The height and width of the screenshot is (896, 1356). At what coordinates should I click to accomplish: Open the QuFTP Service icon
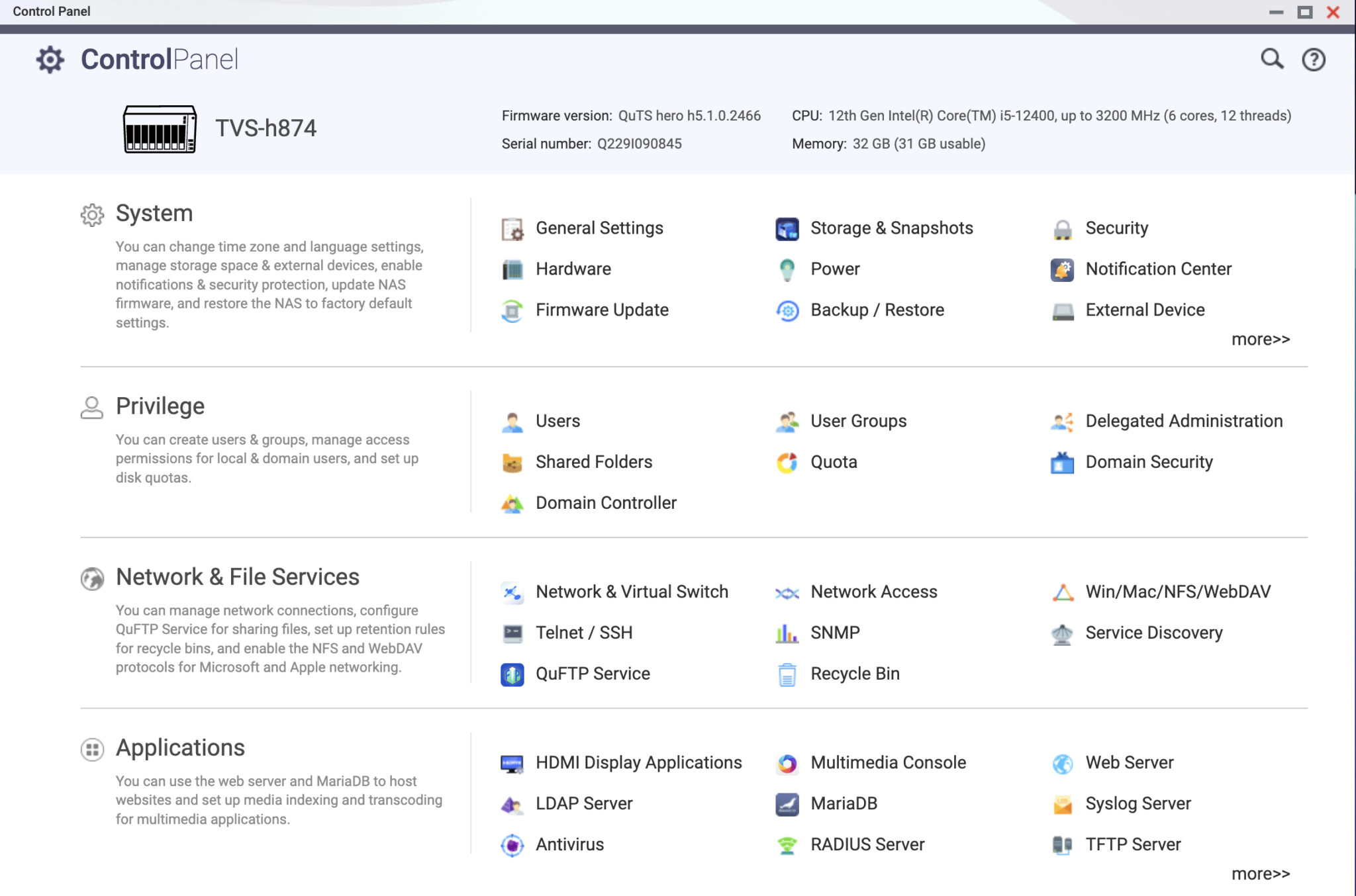click(512, 674)
